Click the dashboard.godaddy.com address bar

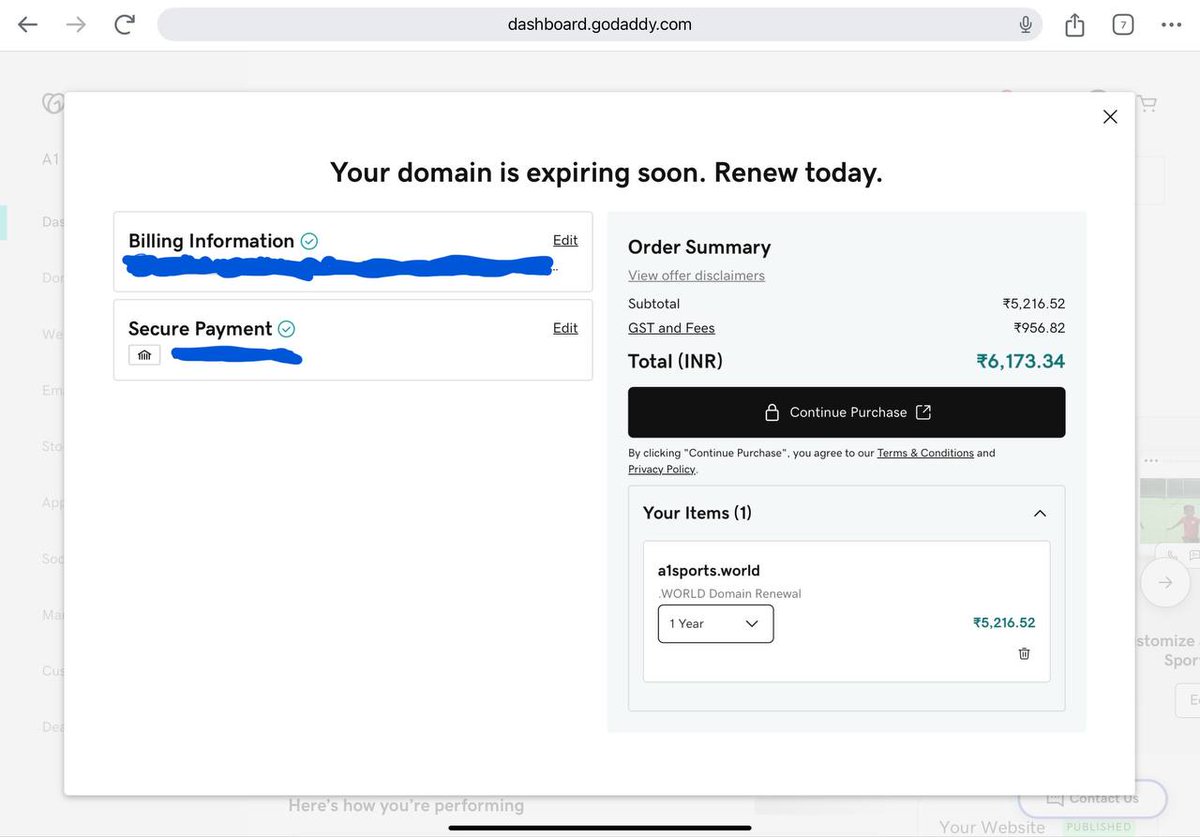pyautogui.click(x=600, y=24)
